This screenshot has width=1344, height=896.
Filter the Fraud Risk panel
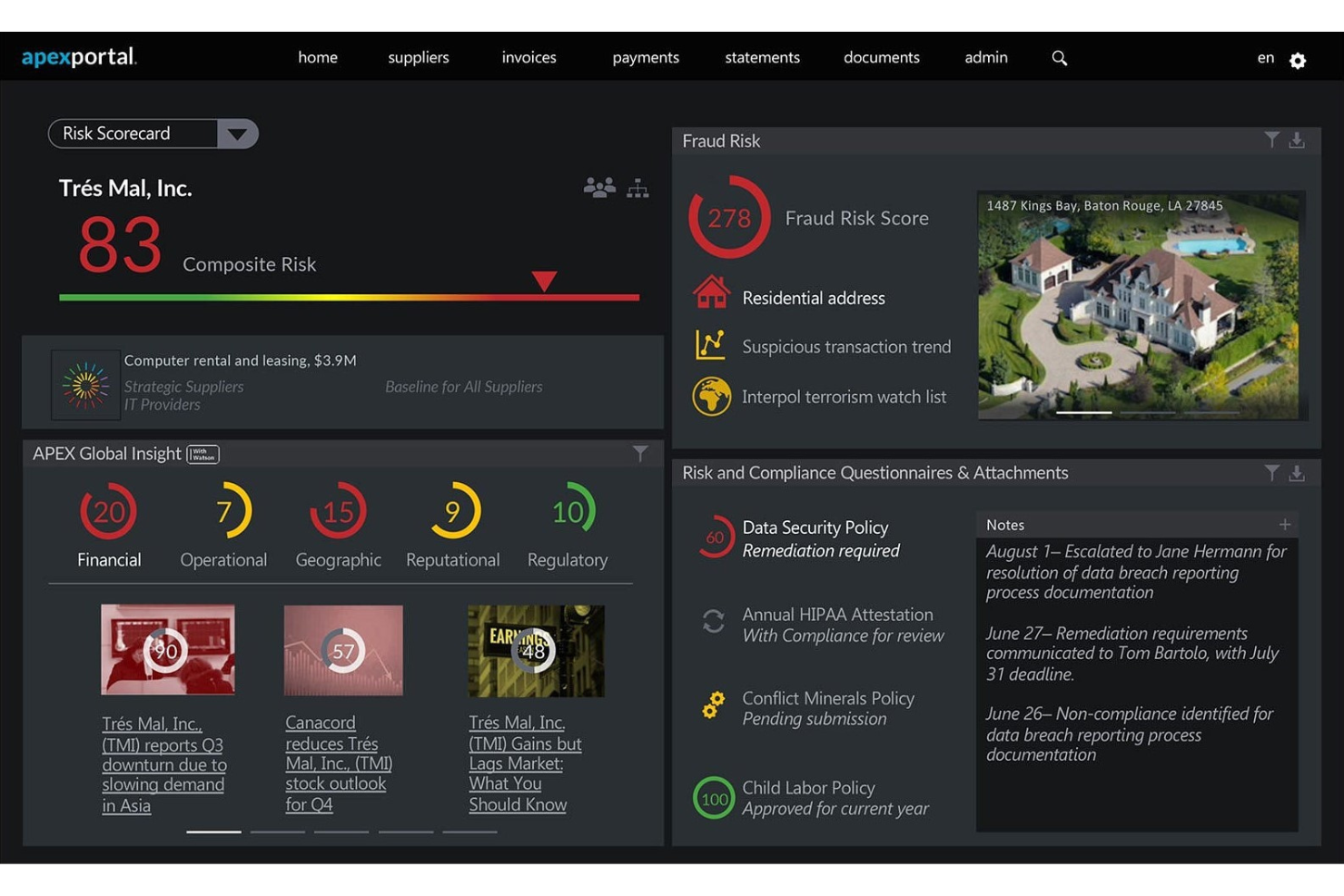tap(1271, 140)
